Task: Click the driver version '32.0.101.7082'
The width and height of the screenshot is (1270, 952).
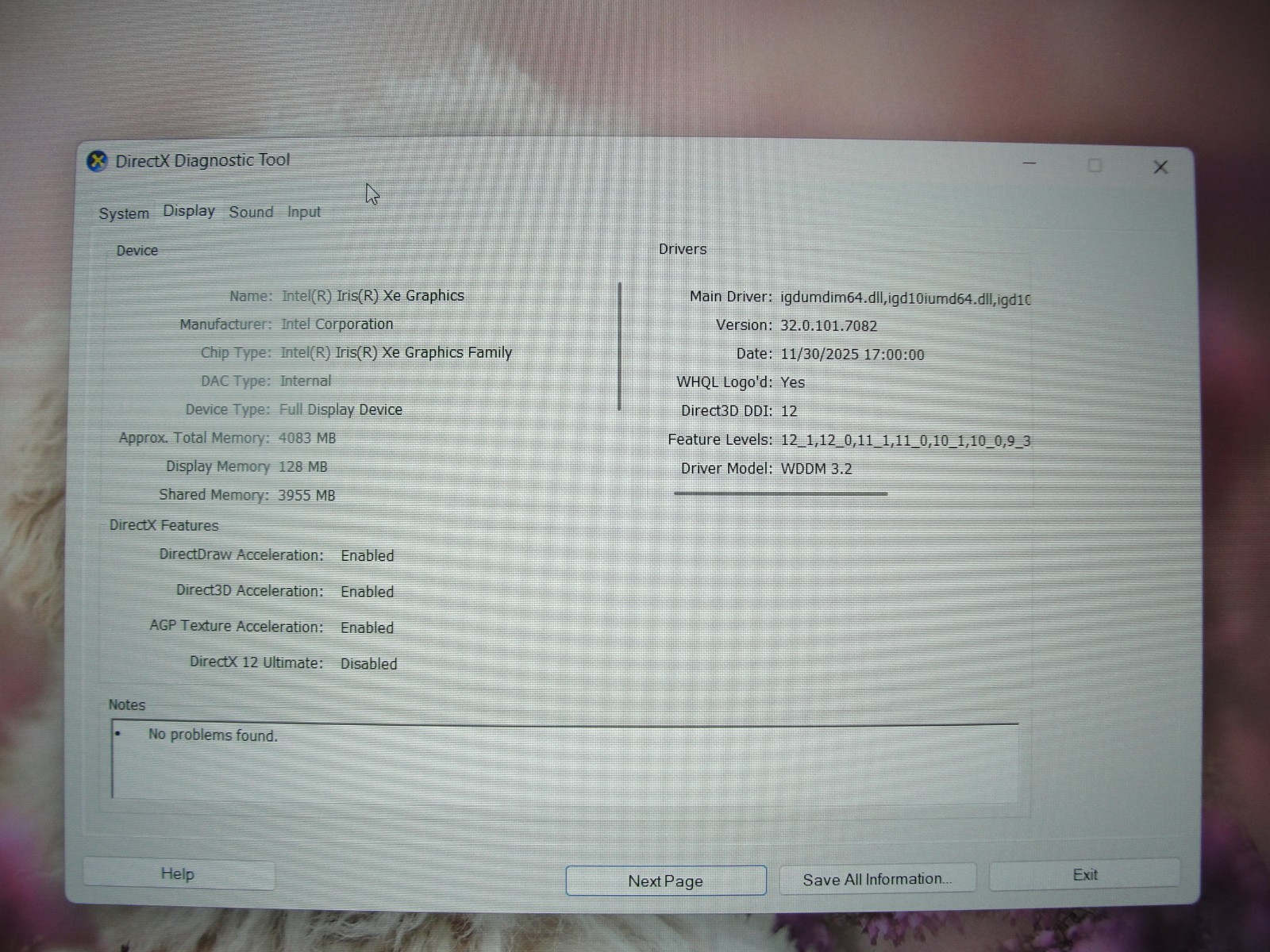Action: [x=829, y=325]
